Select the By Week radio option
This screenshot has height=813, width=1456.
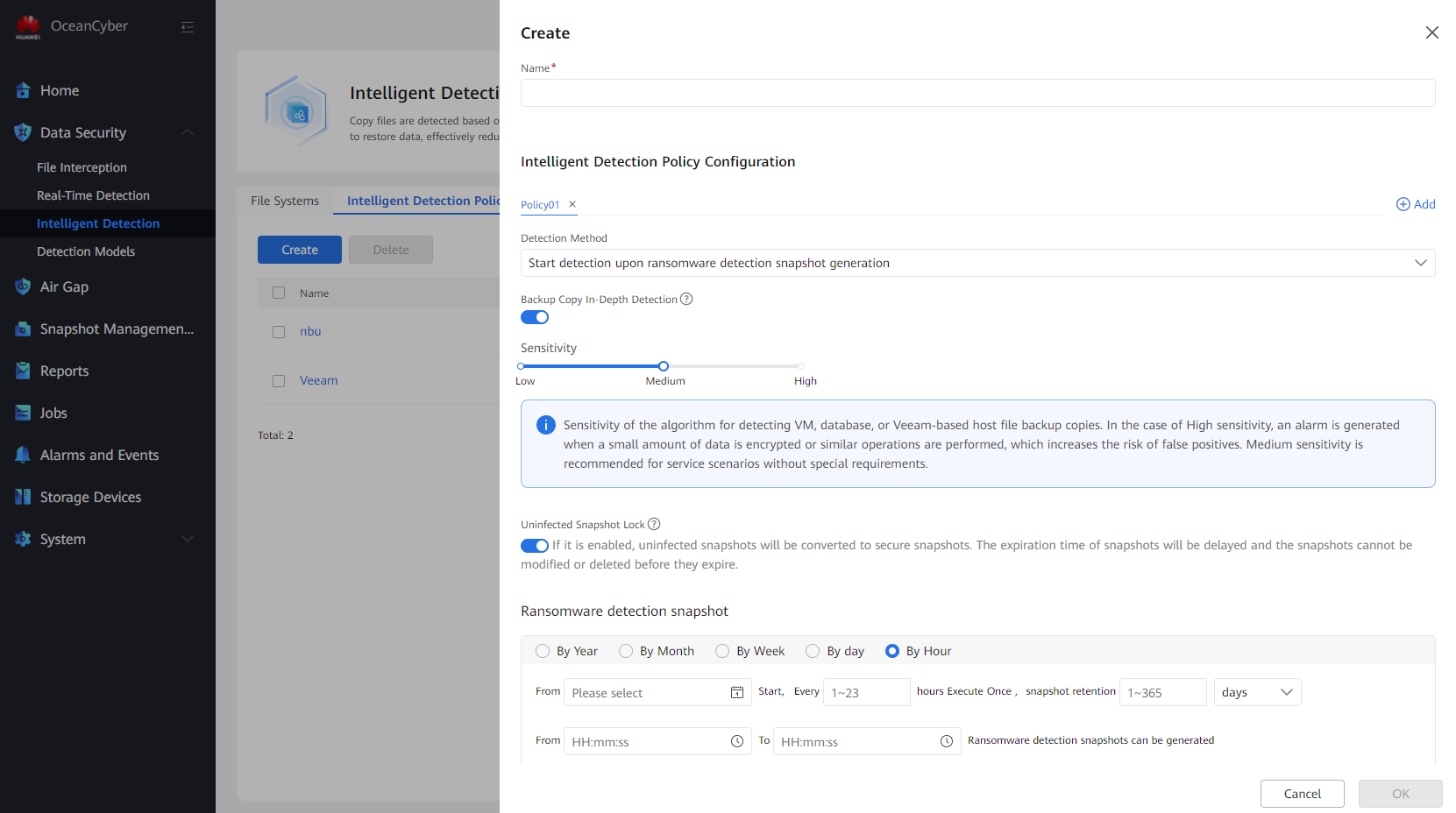[x=722, y=651]
